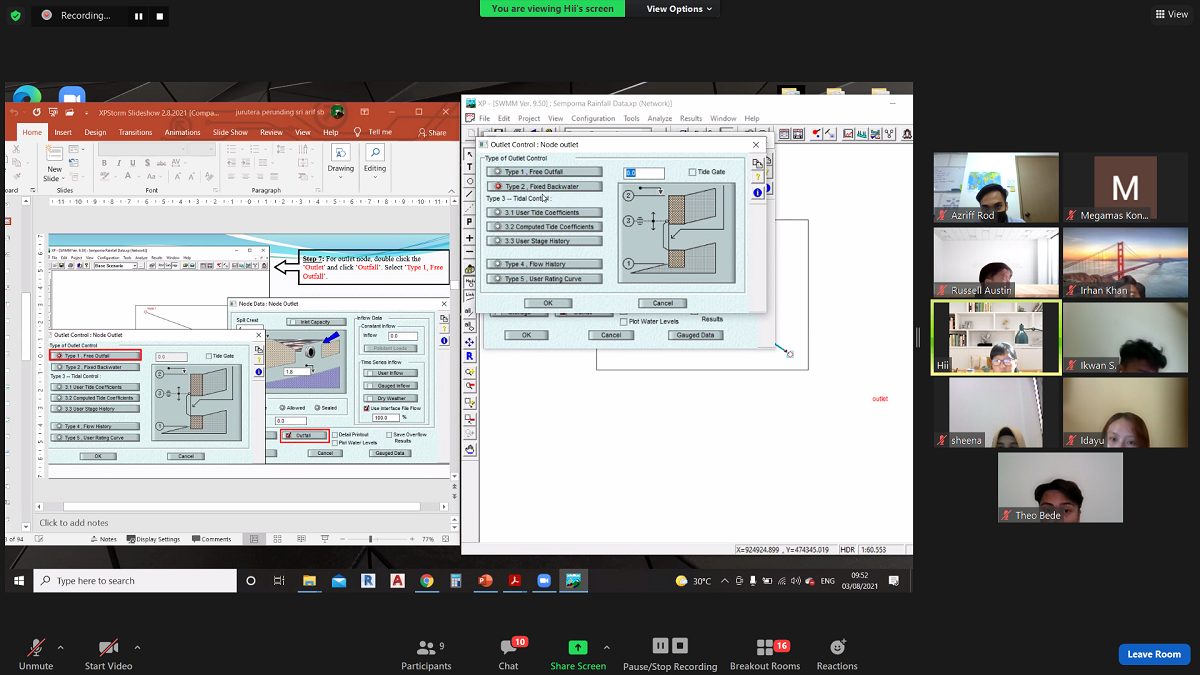Open File Explorer from the taskbar
Screen dimensions: 1200x675
pyautogui.click(x=310, y=581)
